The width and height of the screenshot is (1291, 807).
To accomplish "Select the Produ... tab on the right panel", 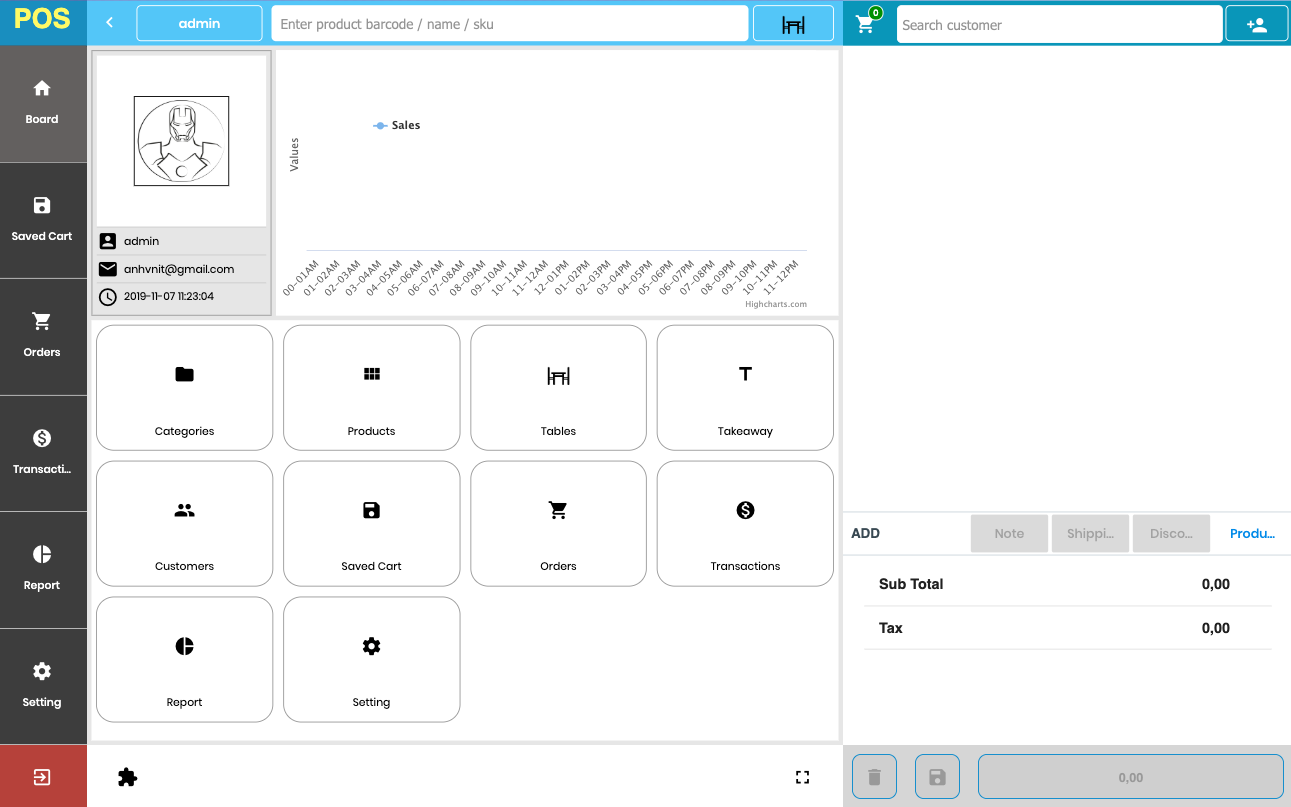I will (1251, 533).
